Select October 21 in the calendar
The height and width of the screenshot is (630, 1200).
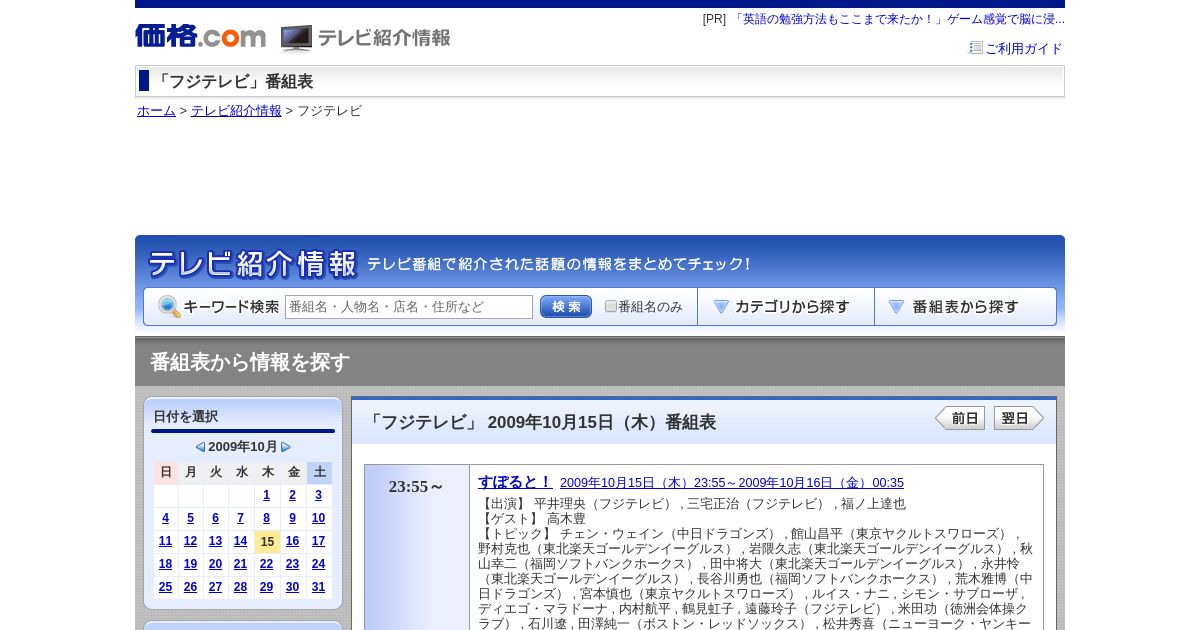pos(241,564)
